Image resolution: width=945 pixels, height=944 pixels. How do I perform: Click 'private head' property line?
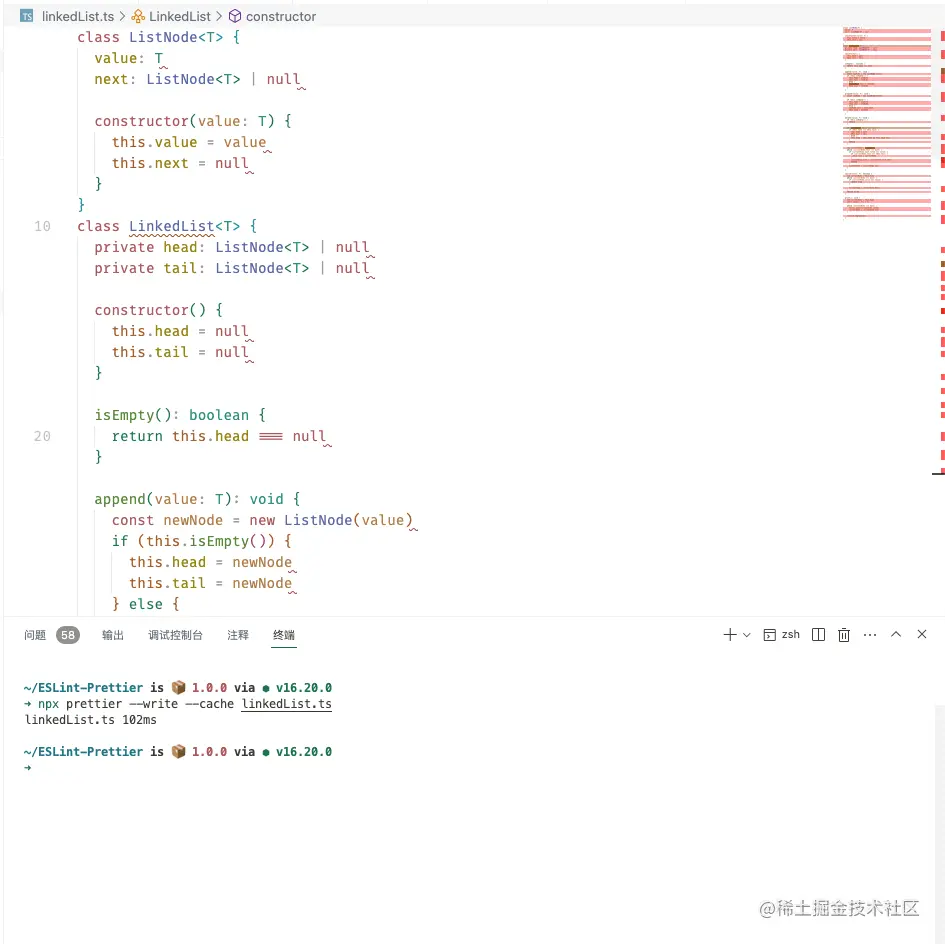pos(232,247)
